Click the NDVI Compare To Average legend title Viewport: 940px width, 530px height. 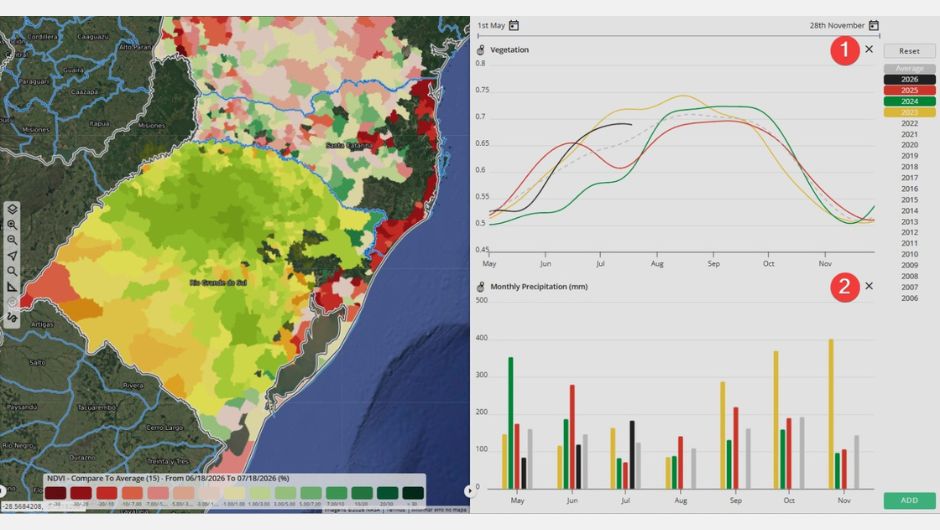(168, 478)
